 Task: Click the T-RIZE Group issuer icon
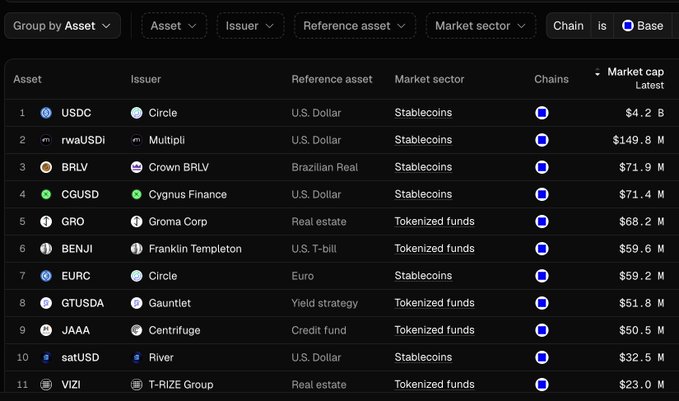136,385
